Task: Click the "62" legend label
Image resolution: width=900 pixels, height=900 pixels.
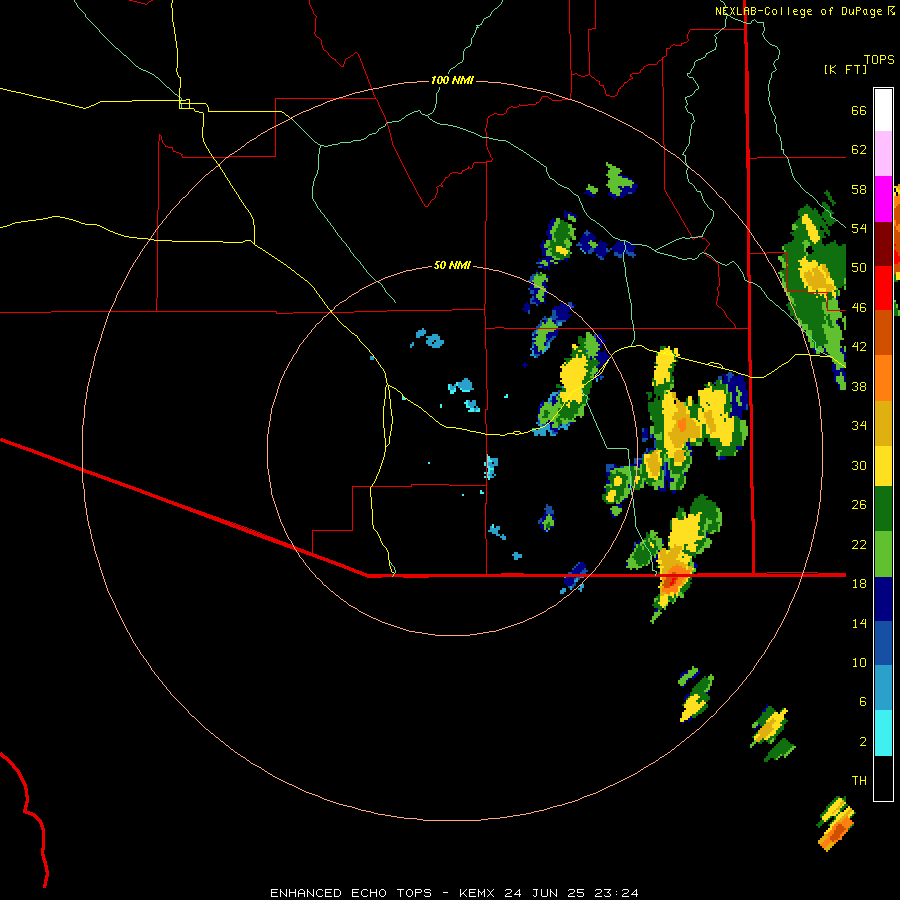Action: [x=859, y=150]
